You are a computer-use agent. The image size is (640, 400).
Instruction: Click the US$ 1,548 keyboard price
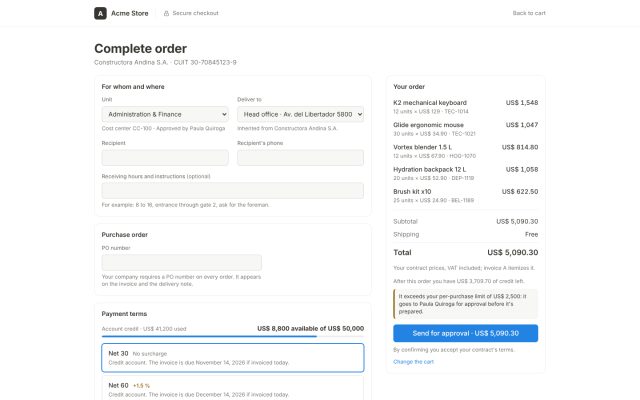tap(522, 102)
